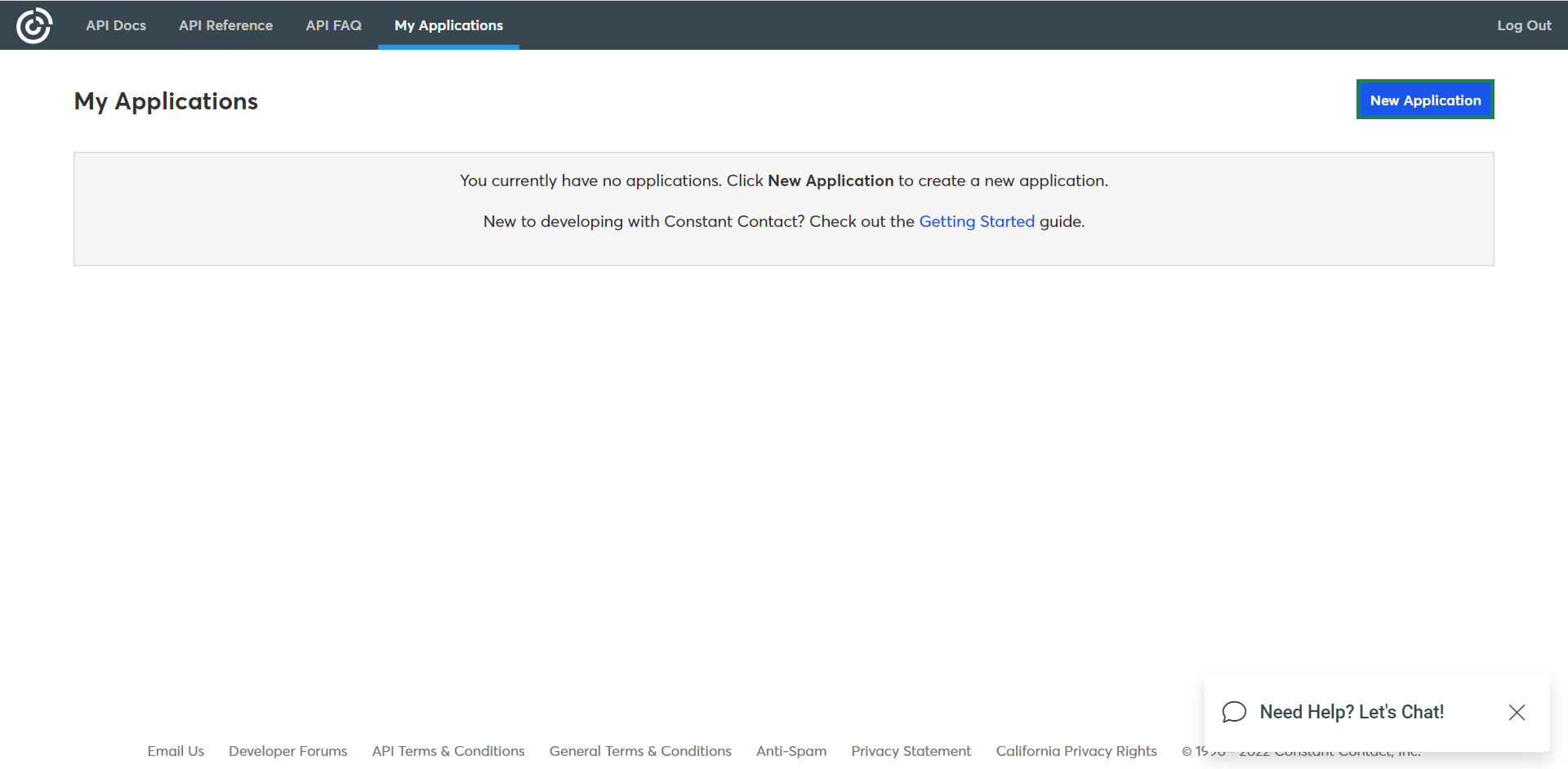Image resolution: width=1568 pixels, height=769 pixels.
Task: Open the Getting Started guide link
Action: coord(976,221)
